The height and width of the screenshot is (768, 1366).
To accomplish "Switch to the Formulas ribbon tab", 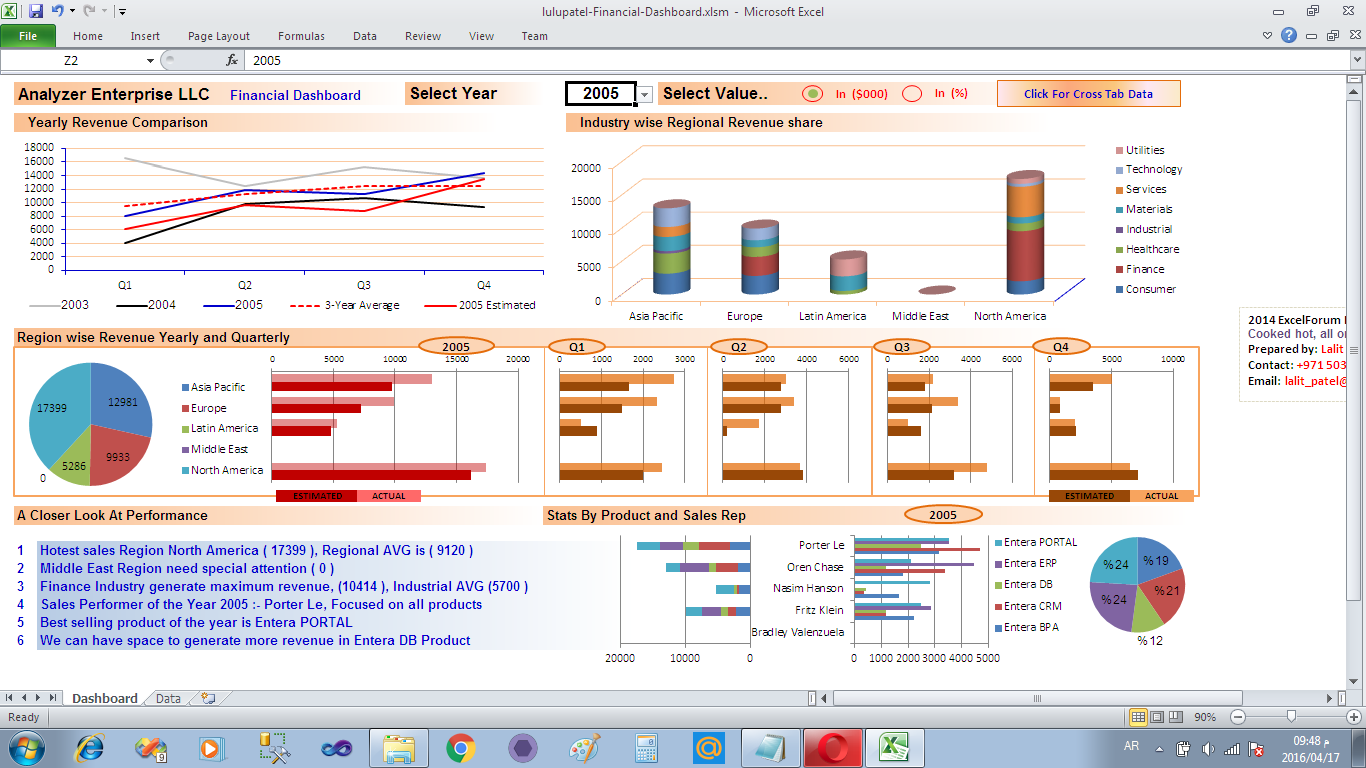I will tap(301, 36).
